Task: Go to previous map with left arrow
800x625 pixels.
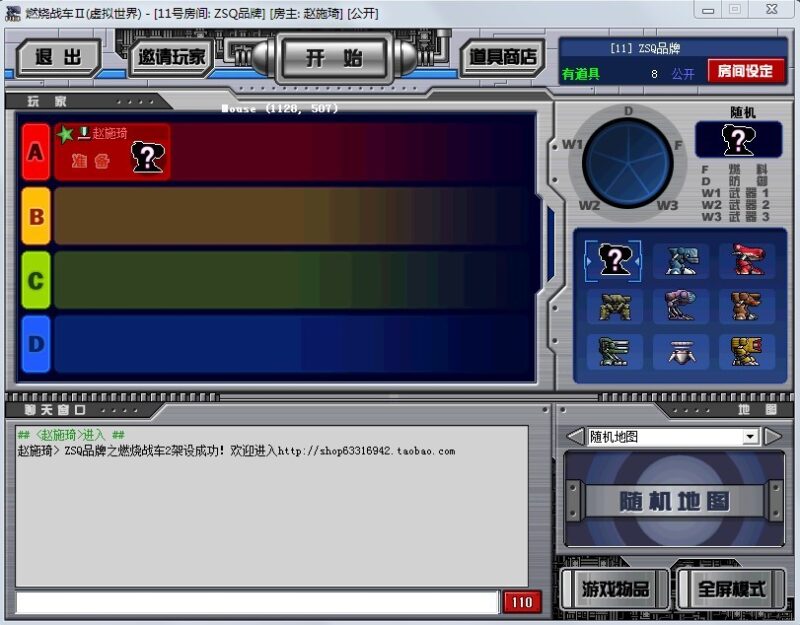Action: click(574, 437)
